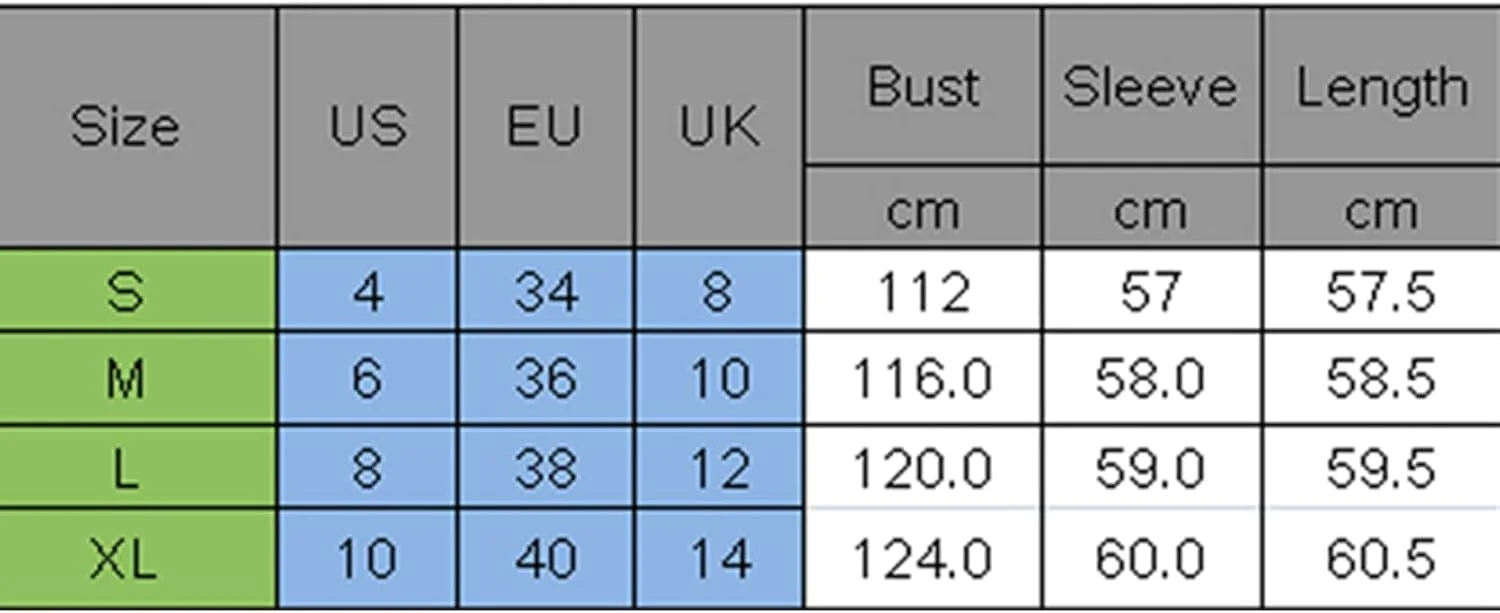This screenshot has width=1500, height=613.
Task: Select the green L size cell
Action: pyautogui.click(x=125, y=468)
